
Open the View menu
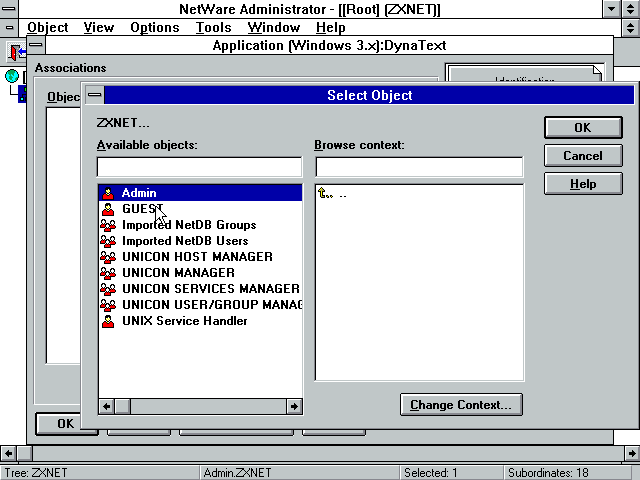[99, 27]
